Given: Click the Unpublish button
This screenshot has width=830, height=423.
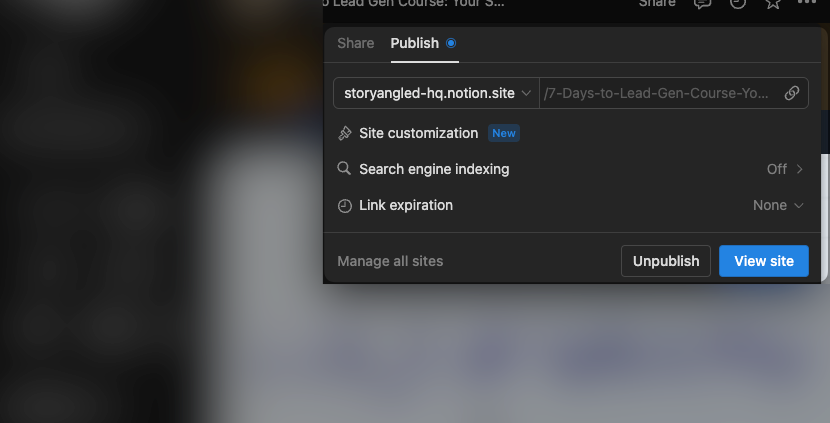Looking at the screenshot, I should coord(666,261).
